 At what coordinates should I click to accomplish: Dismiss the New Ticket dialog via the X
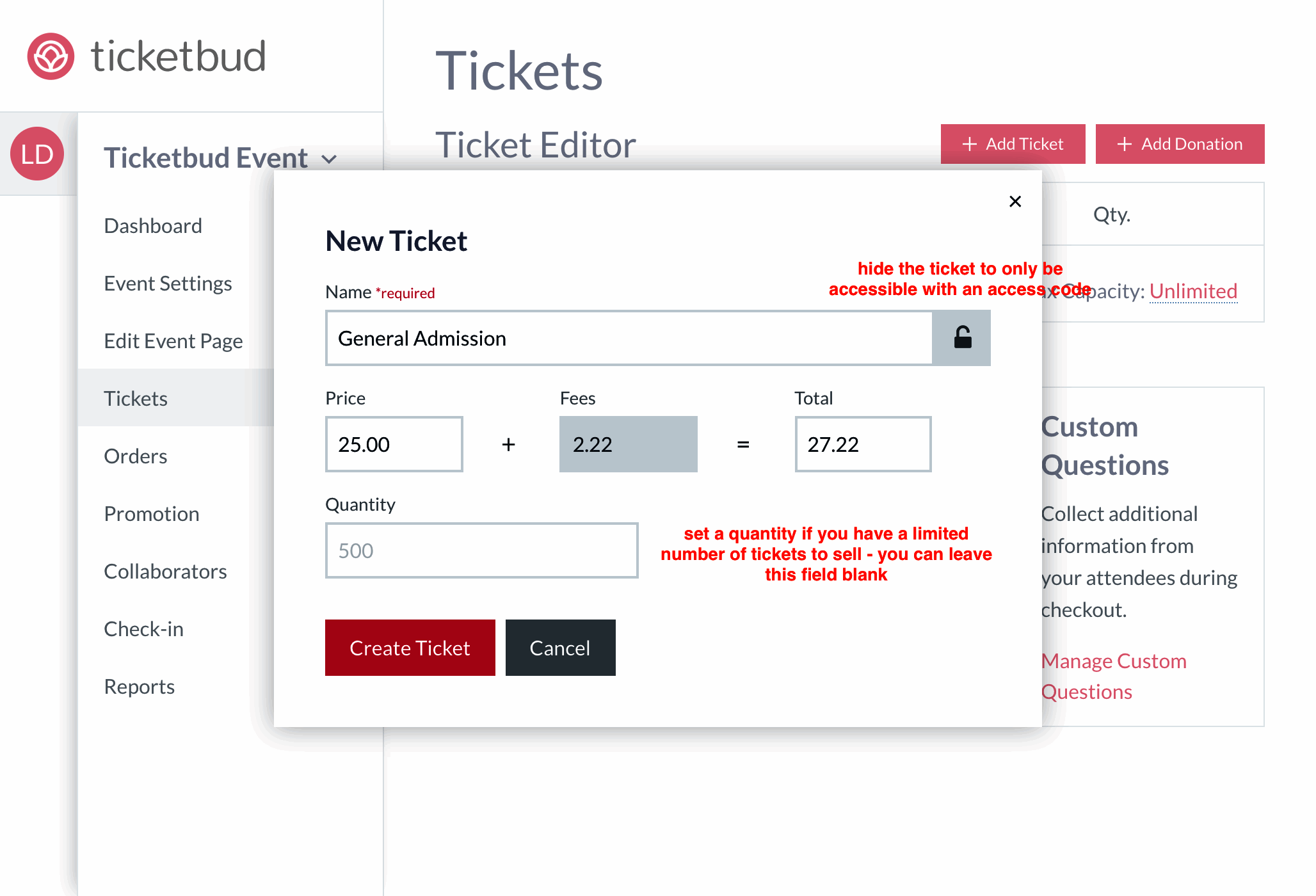(1015, 201)
